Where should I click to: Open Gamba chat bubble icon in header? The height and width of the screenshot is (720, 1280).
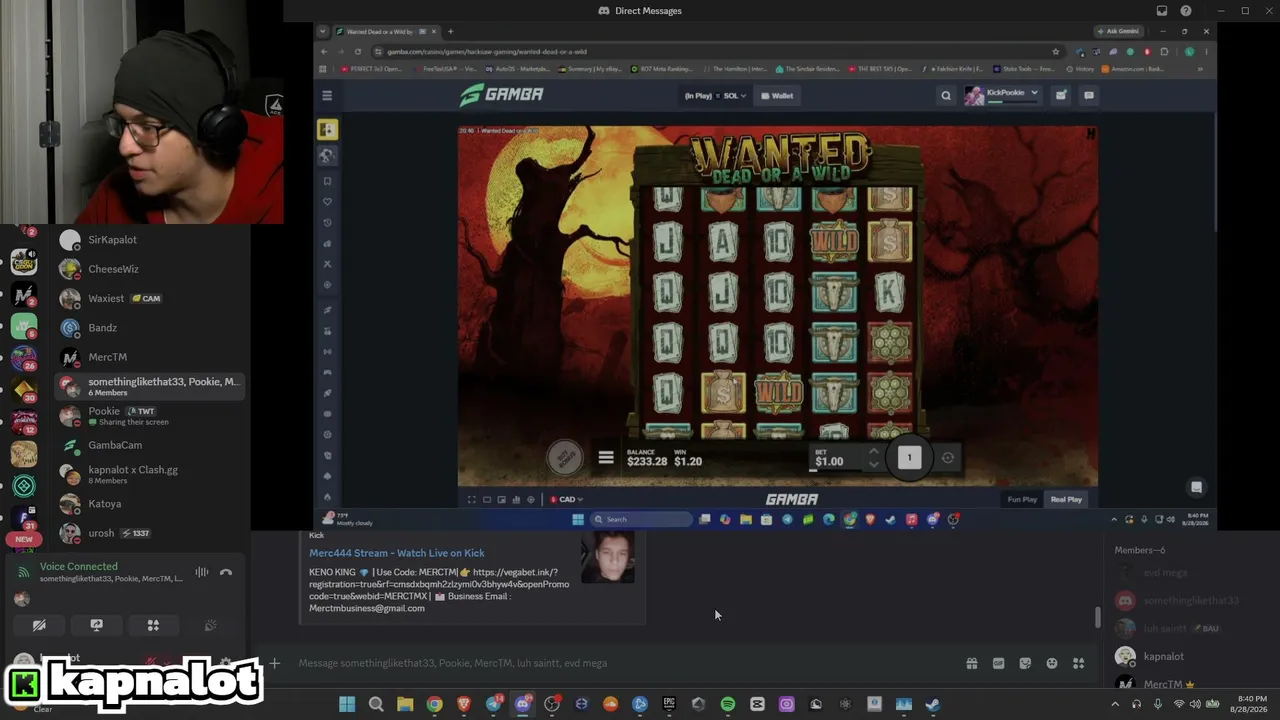[x=1089, y=96]
